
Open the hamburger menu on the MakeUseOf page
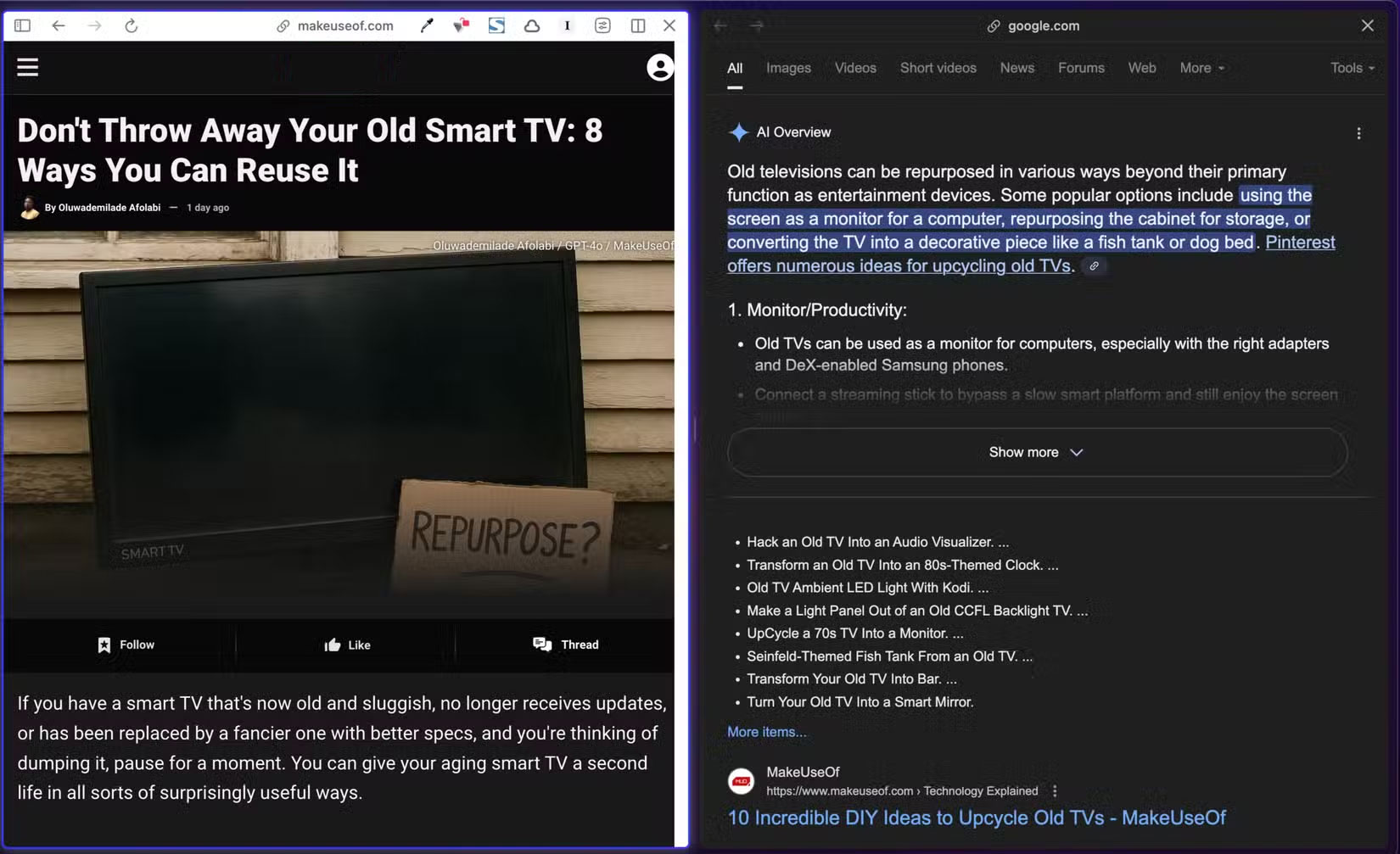[x=27, y=67]
